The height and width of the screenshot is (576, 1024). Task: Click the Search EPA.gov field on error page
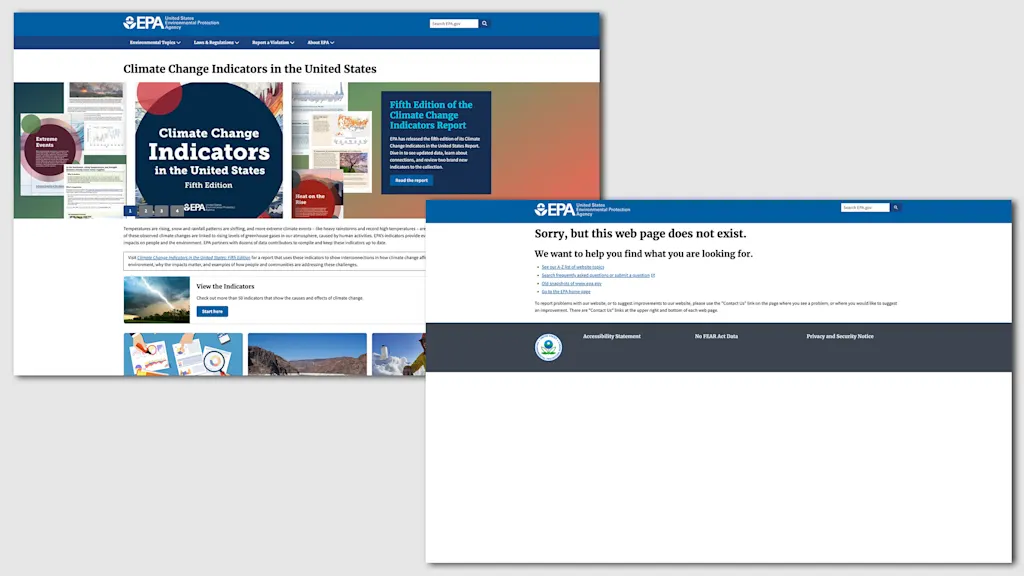tap(863, 208)
